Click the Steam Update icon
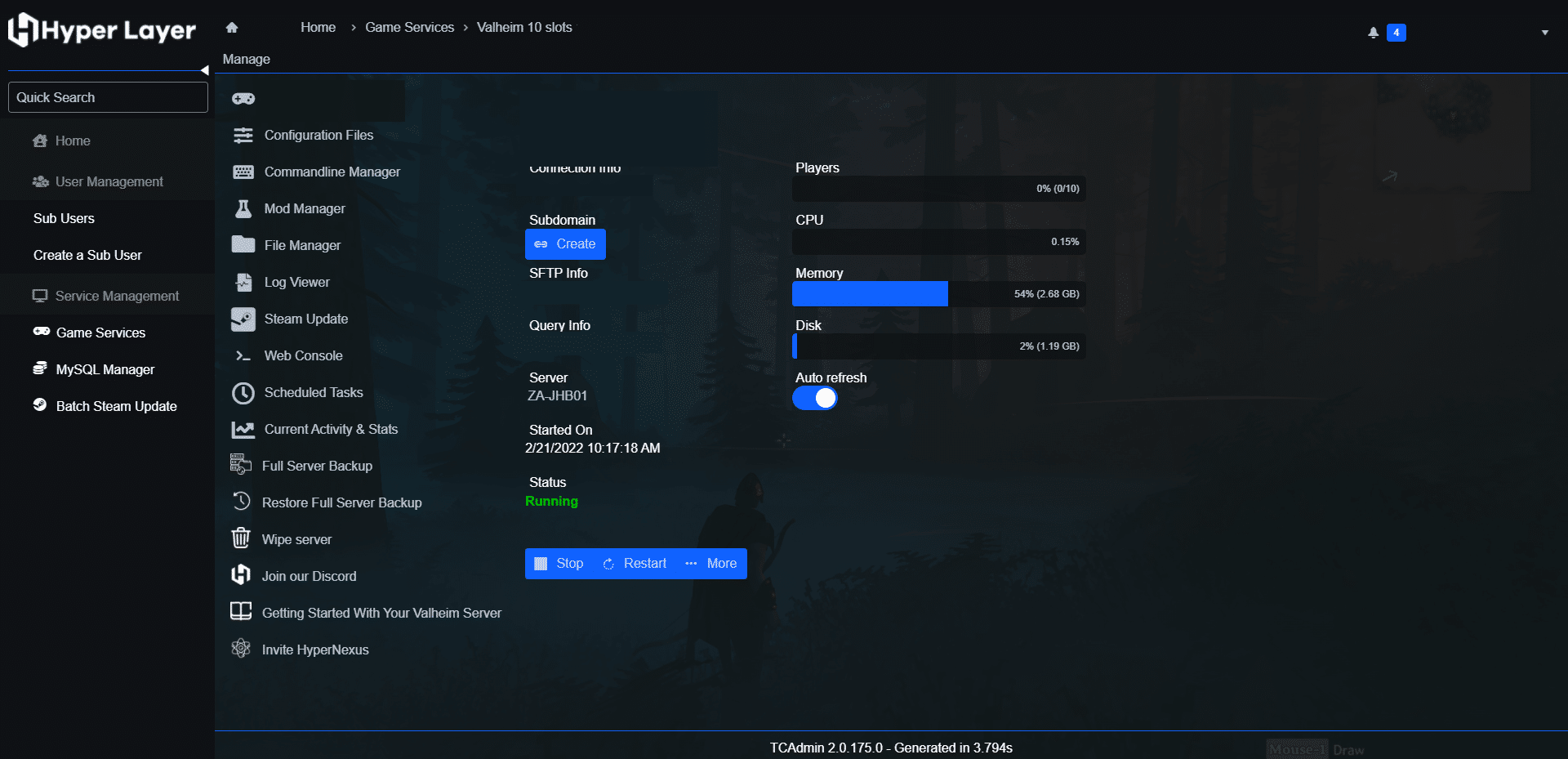1568x759 pixels. 243,319
